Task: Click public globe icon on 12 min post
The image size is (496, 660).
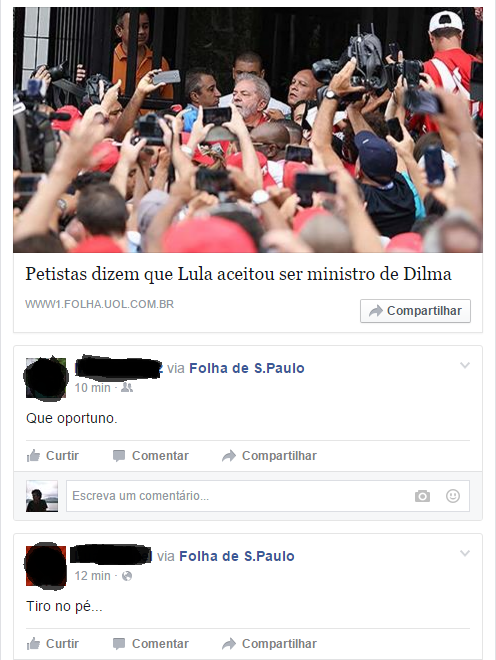Action: (127, 576)
